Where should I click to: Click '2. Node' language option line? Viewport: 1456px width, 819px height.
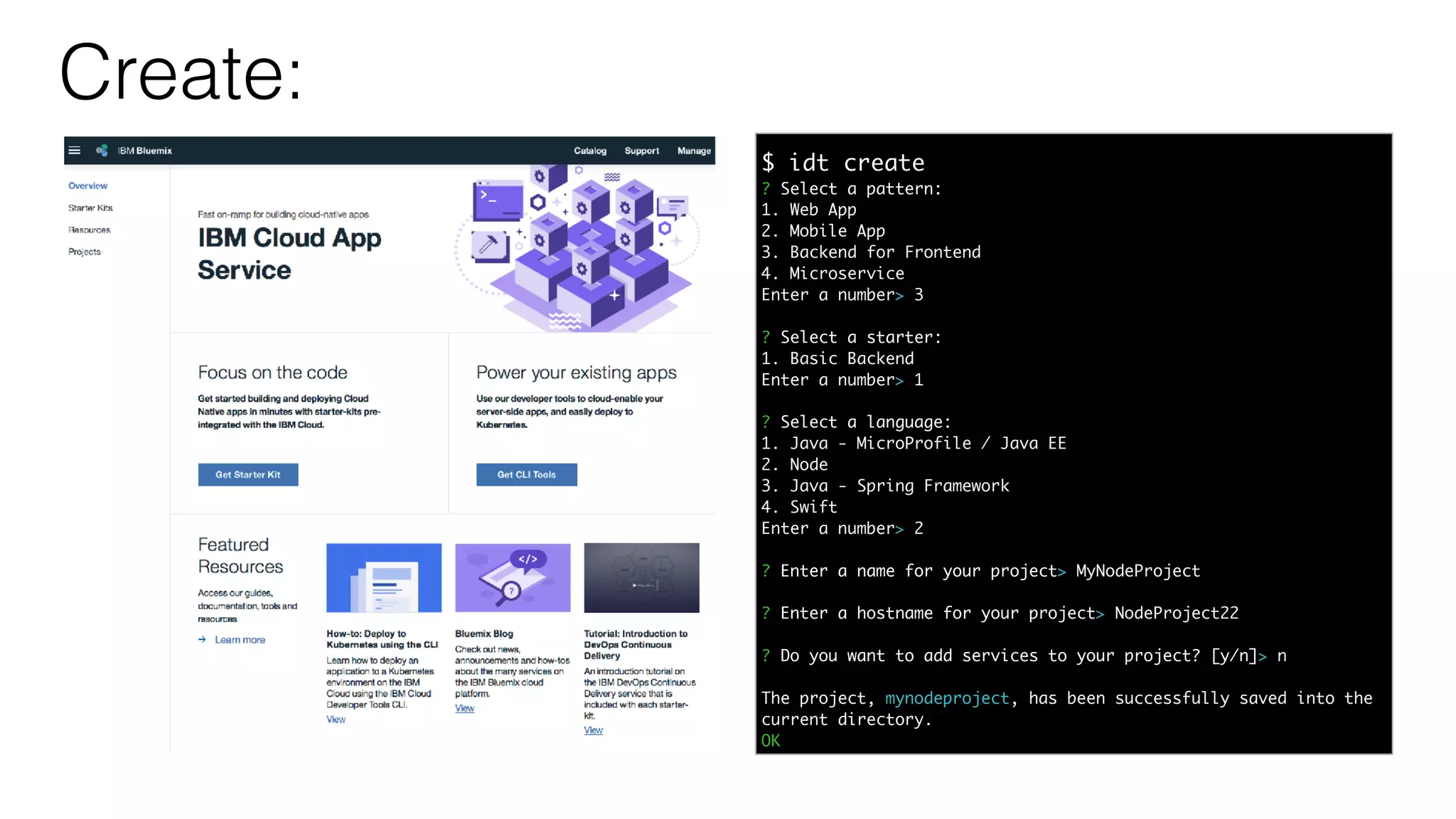(x=794, y=465)
